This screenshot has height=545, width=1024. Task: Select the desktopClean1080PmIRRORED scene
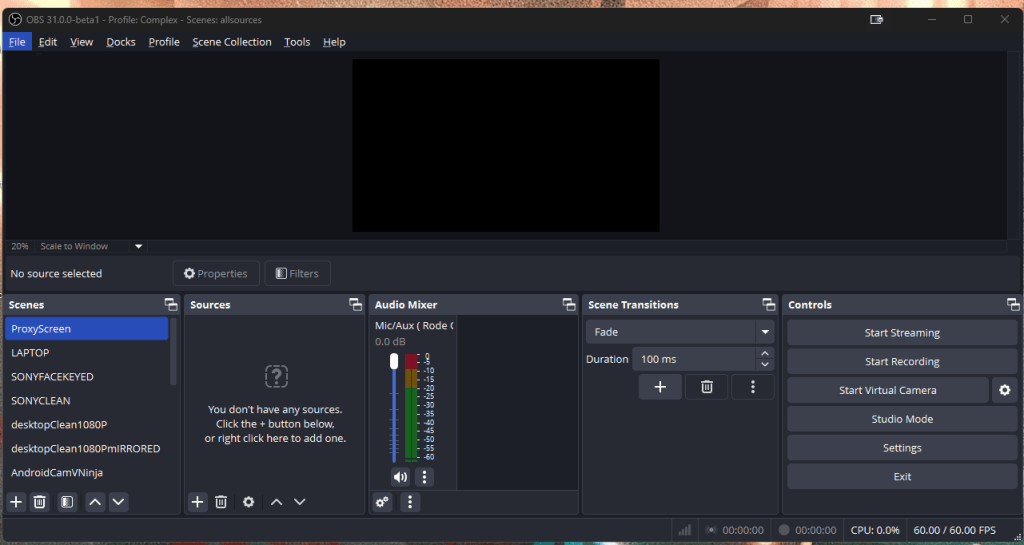[x=86, y=448]
